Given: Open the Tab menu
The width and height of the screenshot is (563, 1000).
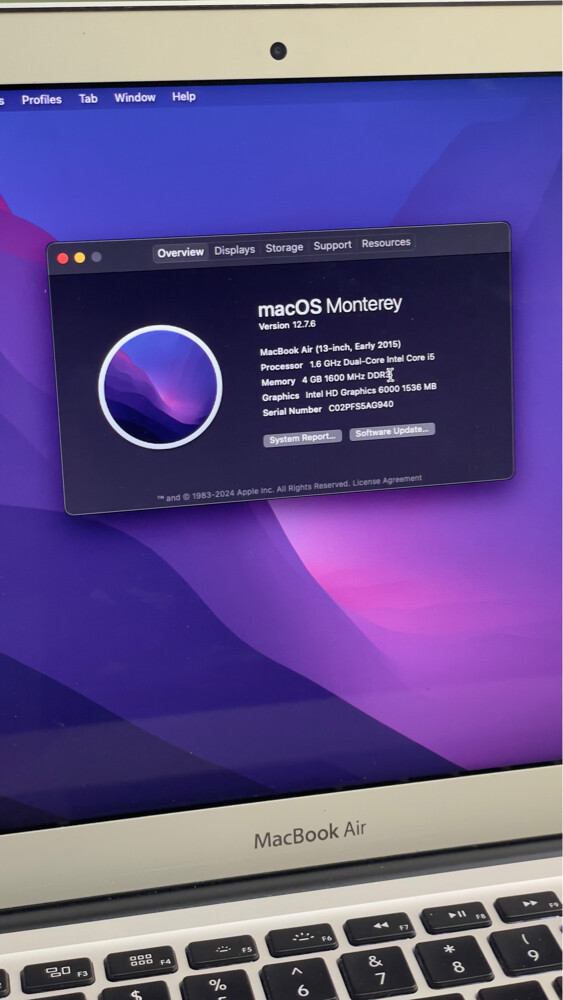Looking at the screenshot, I should (88, 98).
